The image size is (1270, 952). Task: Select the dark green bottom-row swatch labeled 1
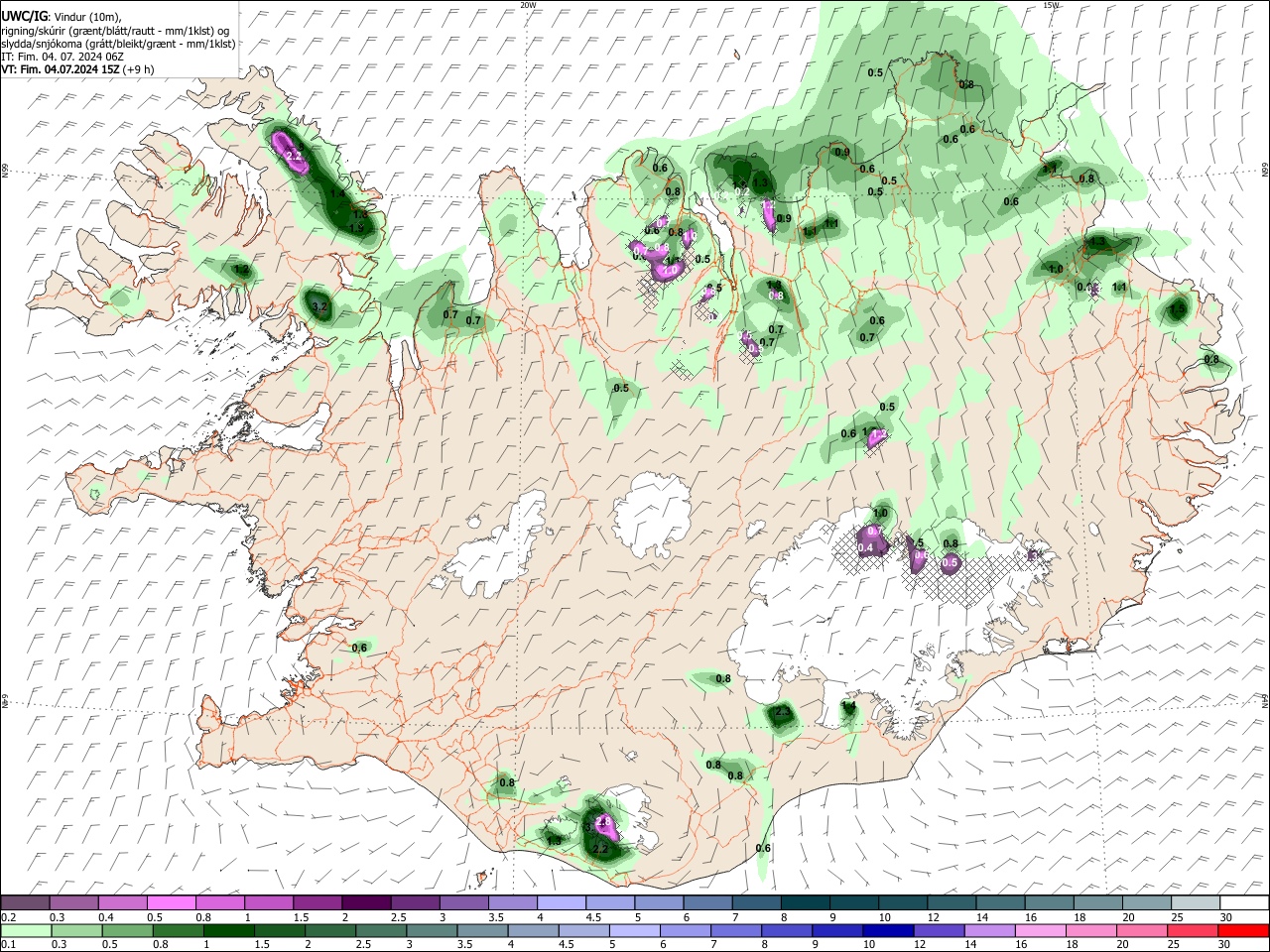(x=228, y=930)
